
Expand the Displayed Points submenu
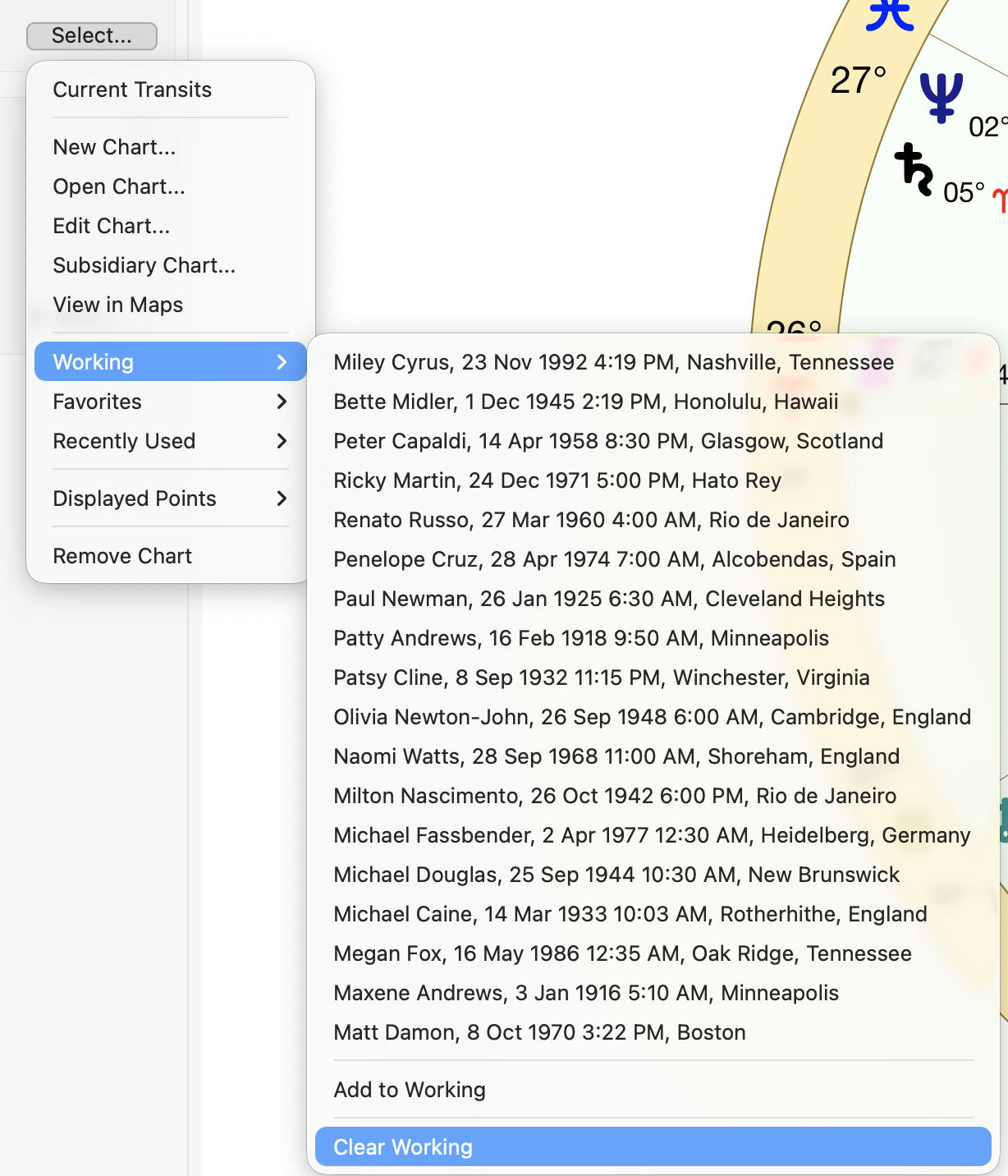(171, 498)
